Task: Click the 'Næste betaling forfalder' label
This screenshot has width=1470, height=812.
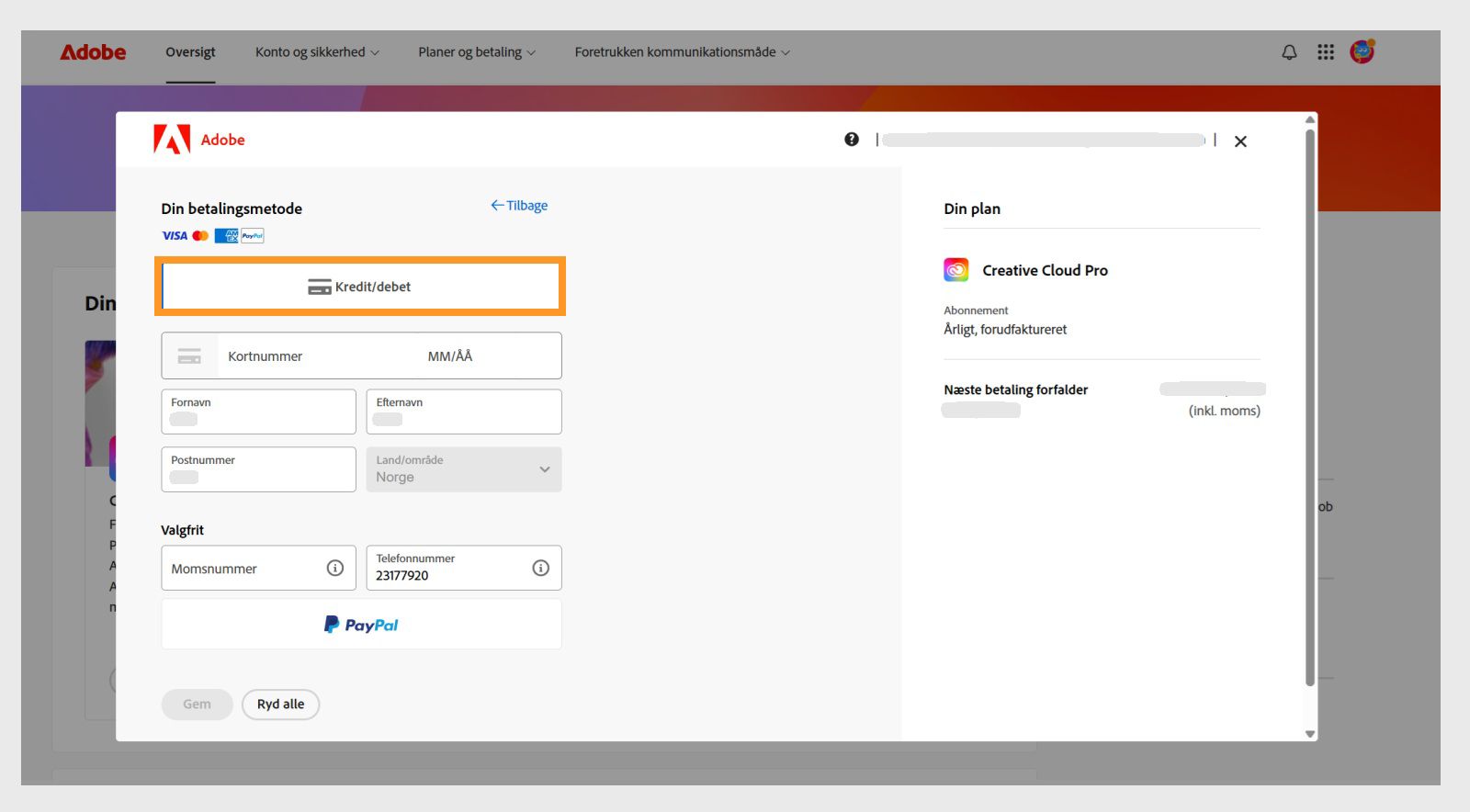Action: (x=1015, y=389)
